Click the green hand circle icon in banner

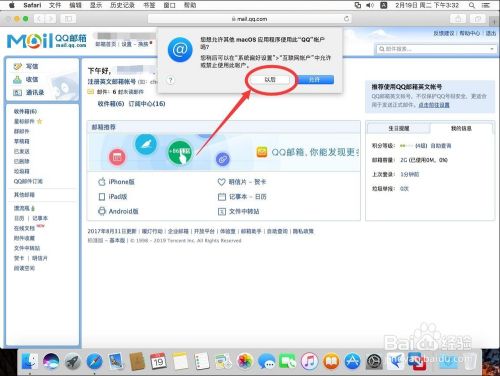[180, 153]
